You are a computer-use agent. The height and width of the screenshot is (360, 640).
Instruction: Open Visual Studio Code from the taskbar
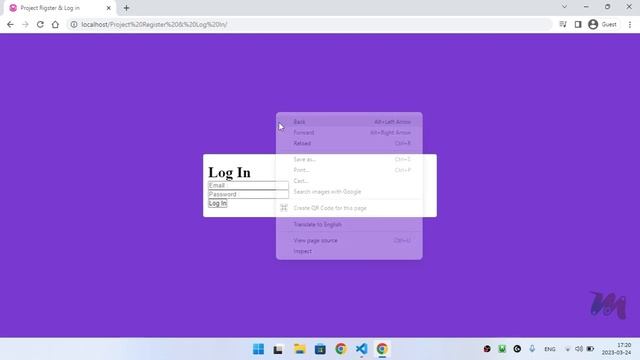pyautogui.click(x=362, y=349)
